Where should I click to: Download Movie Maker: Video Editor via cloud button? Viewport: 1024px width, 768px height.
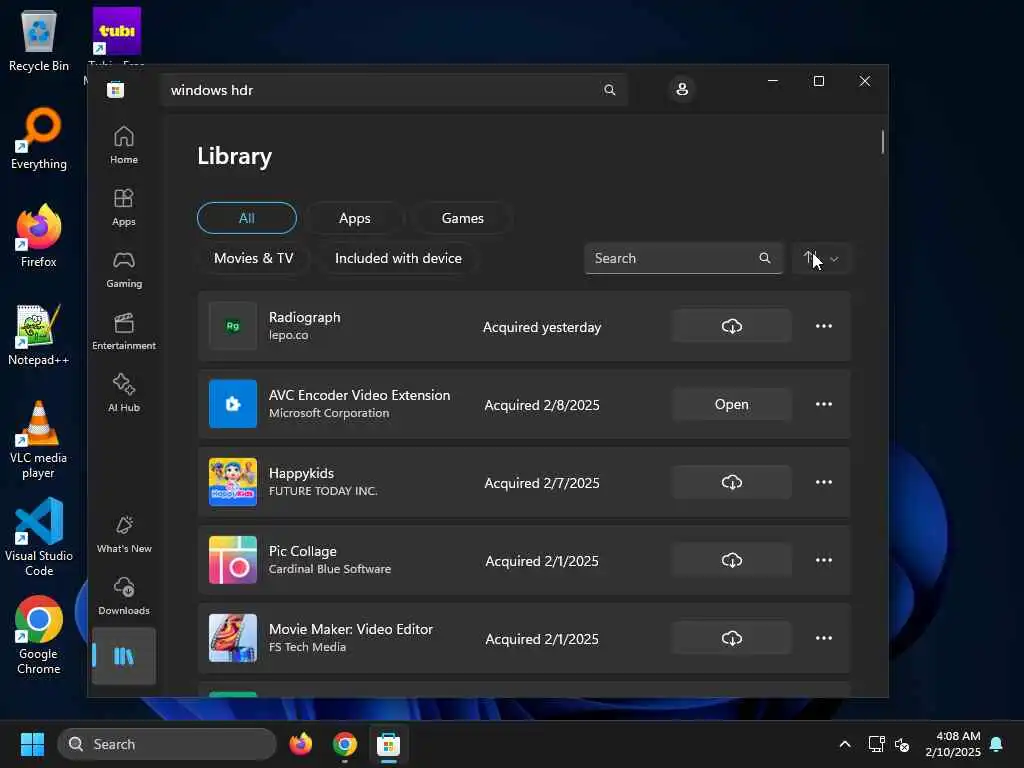pos(731,638)
